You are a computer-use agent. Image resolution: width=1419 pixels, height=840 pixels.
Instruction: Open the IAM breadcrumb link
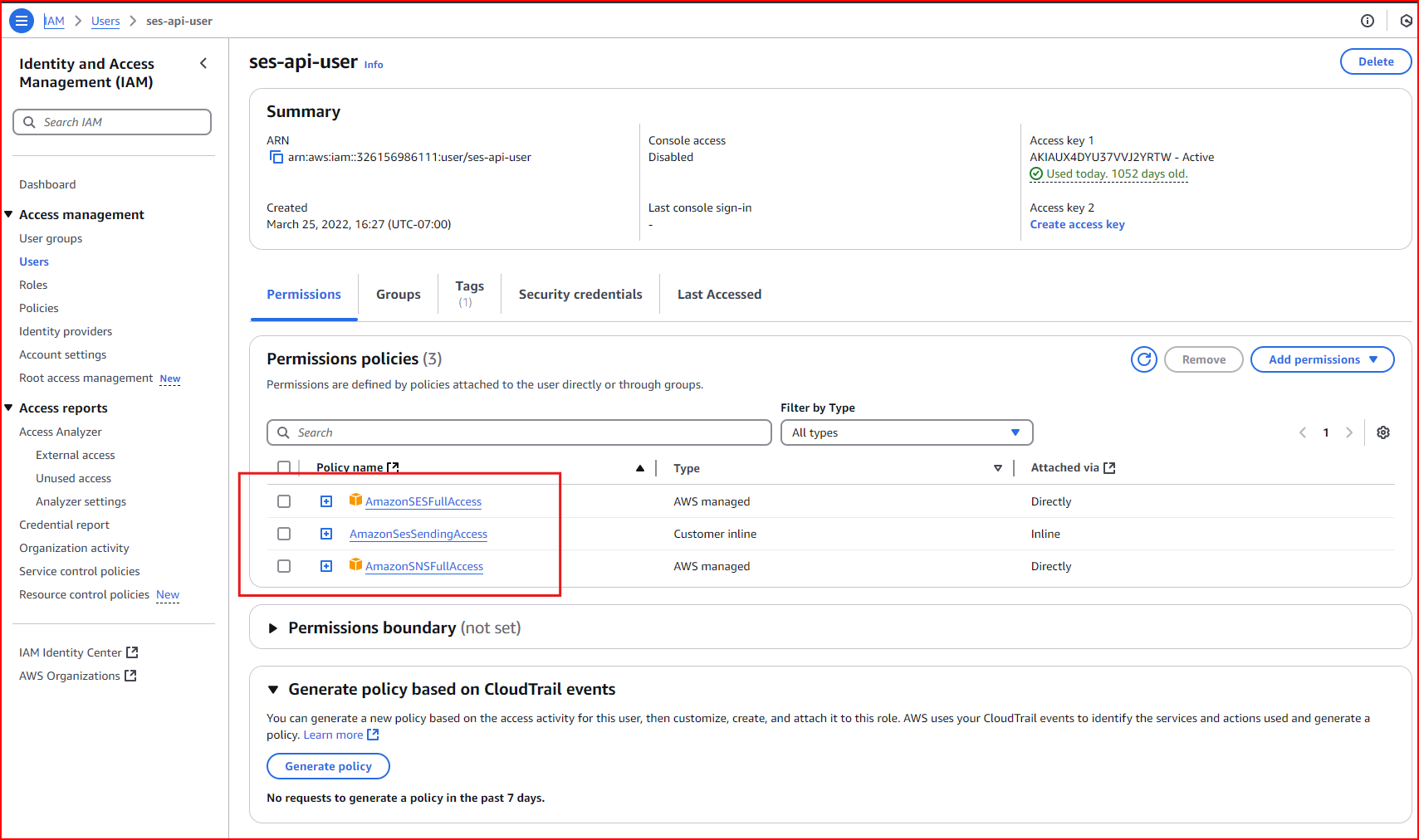coord(54,21)
